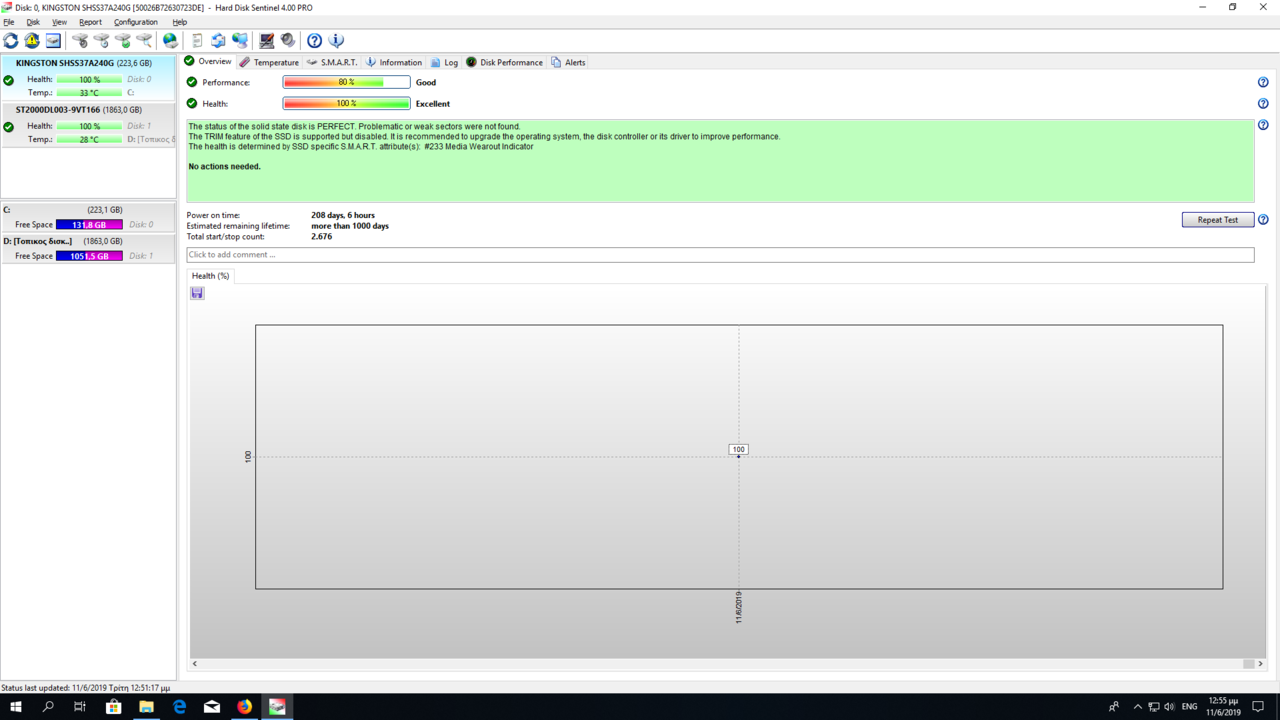Click the comment field to add comment
The height and width of the screenshot is (720, 1280).
click(720, 255)
